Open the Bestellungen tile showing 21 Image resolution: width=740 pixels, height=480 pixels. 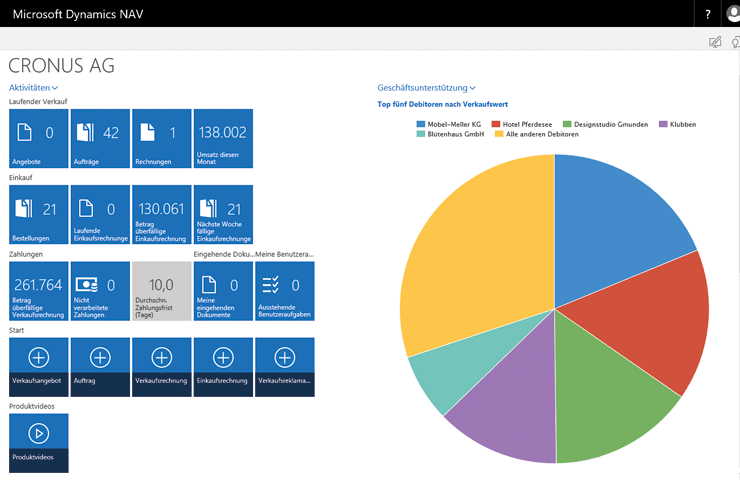point(38,215)
